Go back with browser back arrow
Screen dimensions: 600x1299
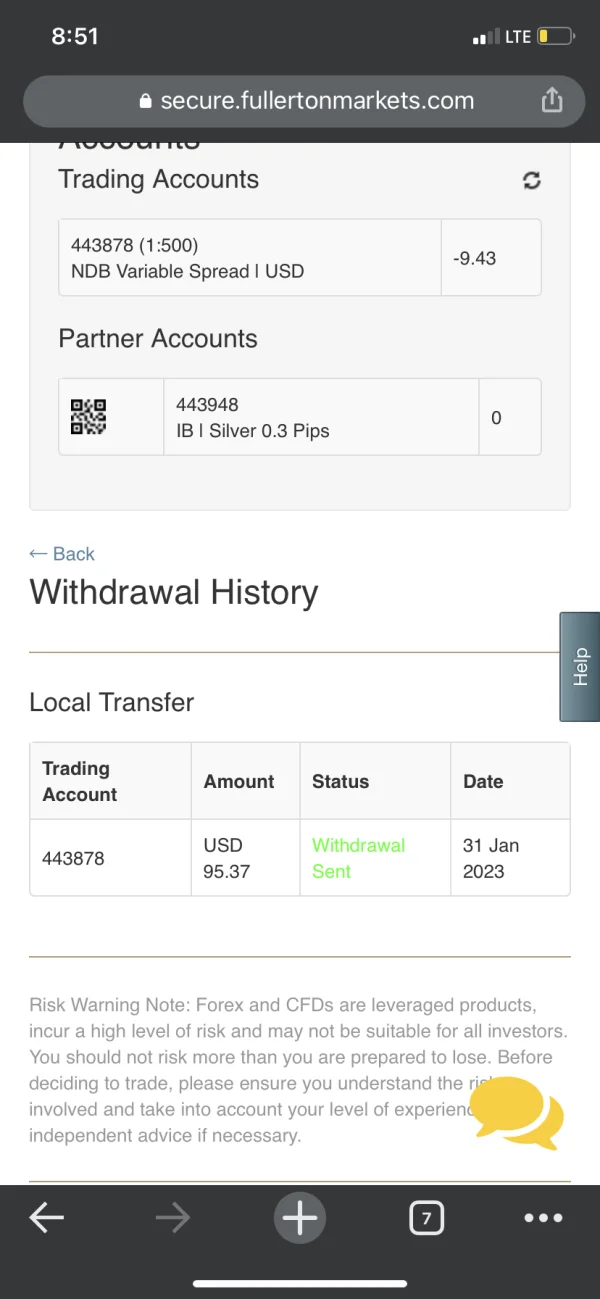(46, 1217)
